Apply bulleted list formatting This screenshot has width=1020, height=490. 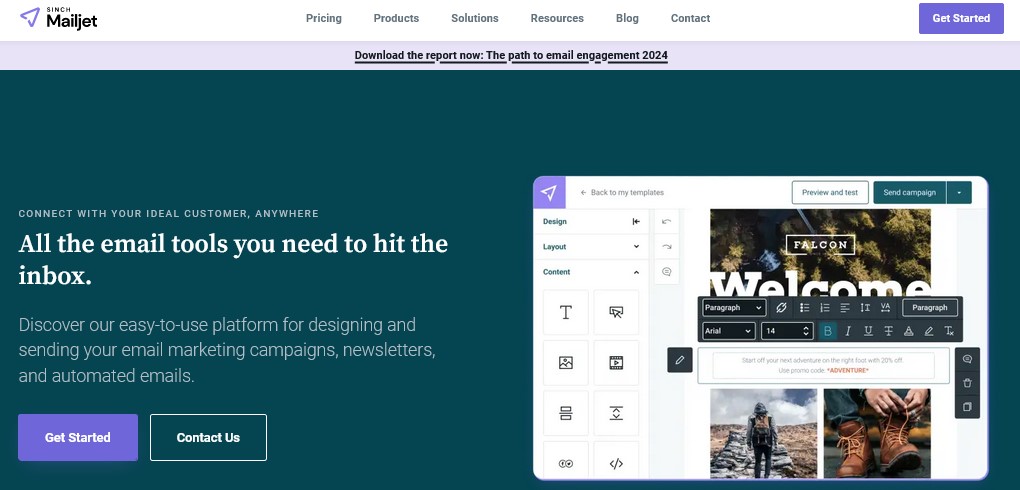pyautogui.click(x=805, y=308)
